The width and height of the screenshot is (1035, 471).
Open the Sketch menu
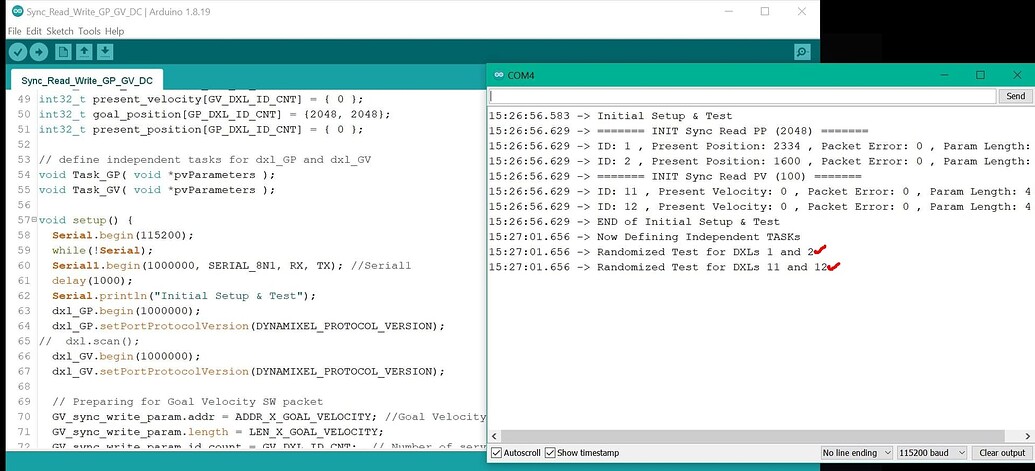click(x=60, y=31)
